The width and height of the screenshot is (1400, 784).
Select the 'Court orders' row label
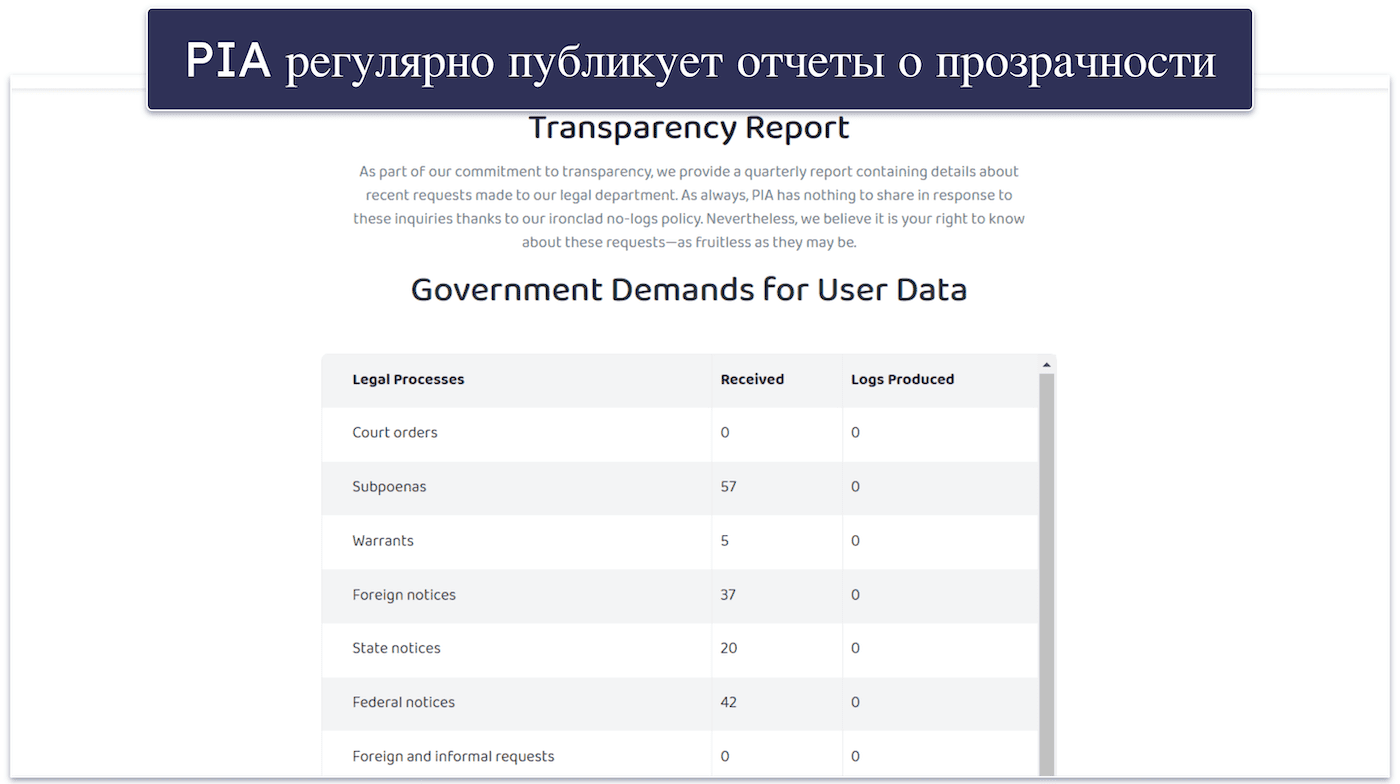(x=395, y=433)
